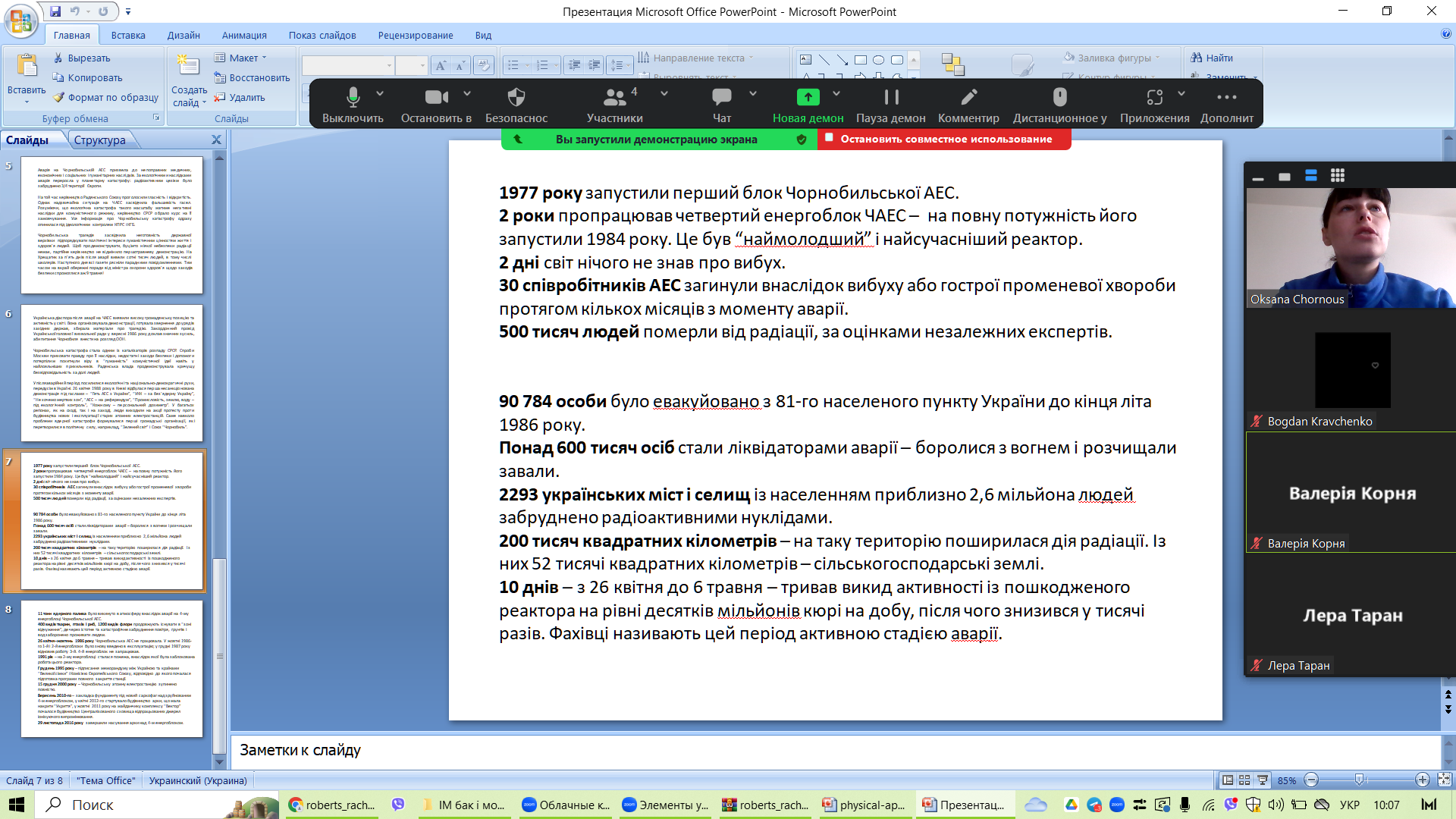The image size is (1456, 819).
Task: Open Рецензирование ribbon tab
Action: click(x=416, y=35)
